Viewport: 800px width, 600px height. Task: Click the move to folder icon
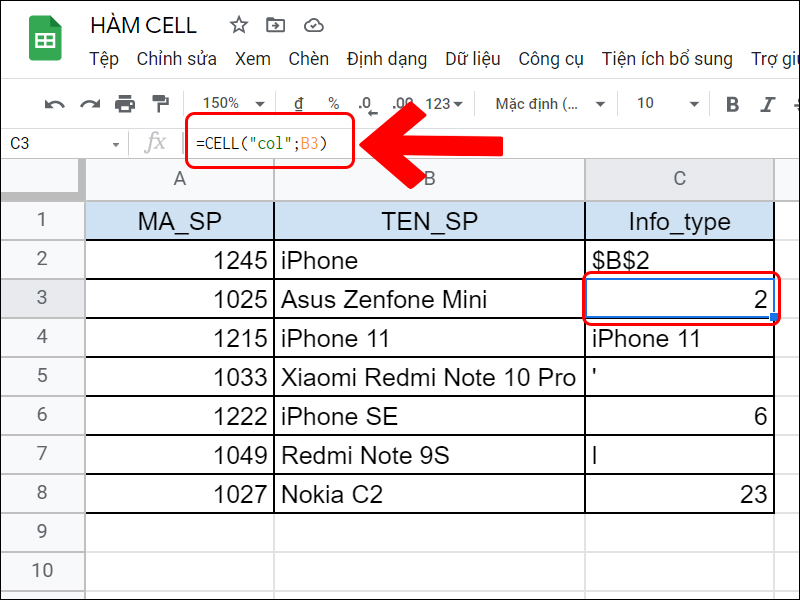click(276, 26)
